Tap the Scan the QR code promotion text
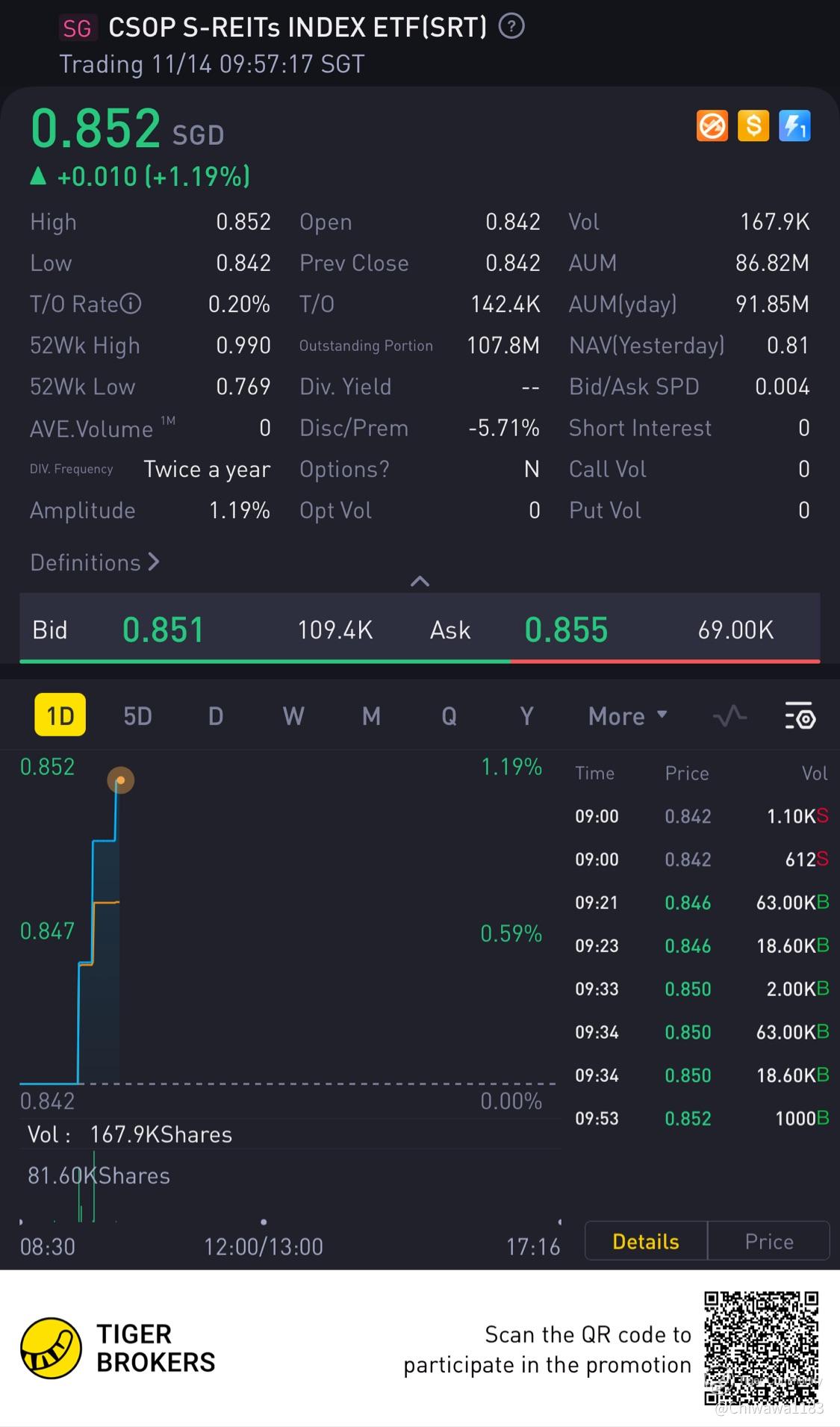840x1427 pixels. point(548,1349)
